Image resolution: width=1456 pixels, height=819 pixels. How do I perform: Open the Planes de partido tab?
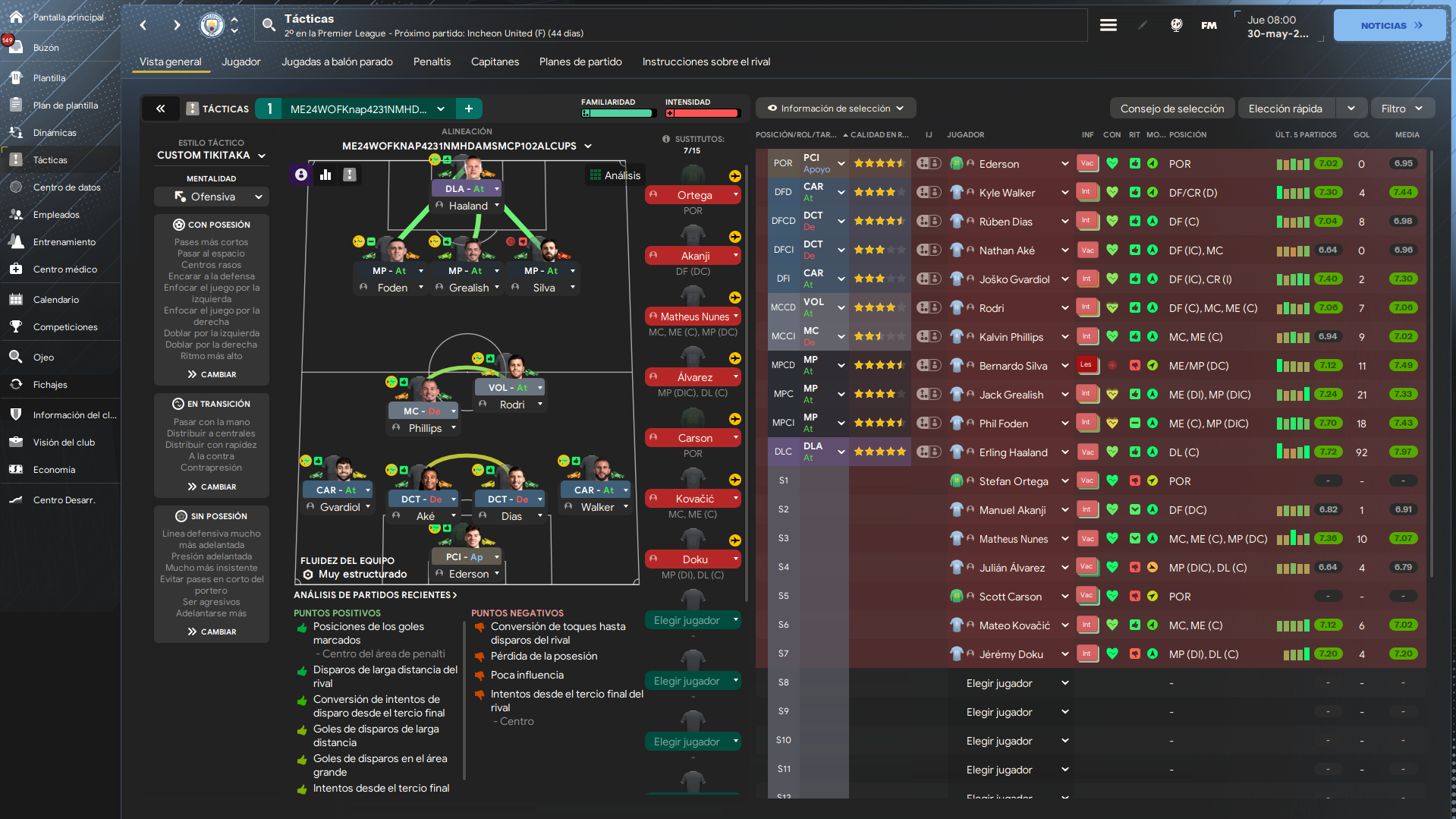click(x=580, y=61)
